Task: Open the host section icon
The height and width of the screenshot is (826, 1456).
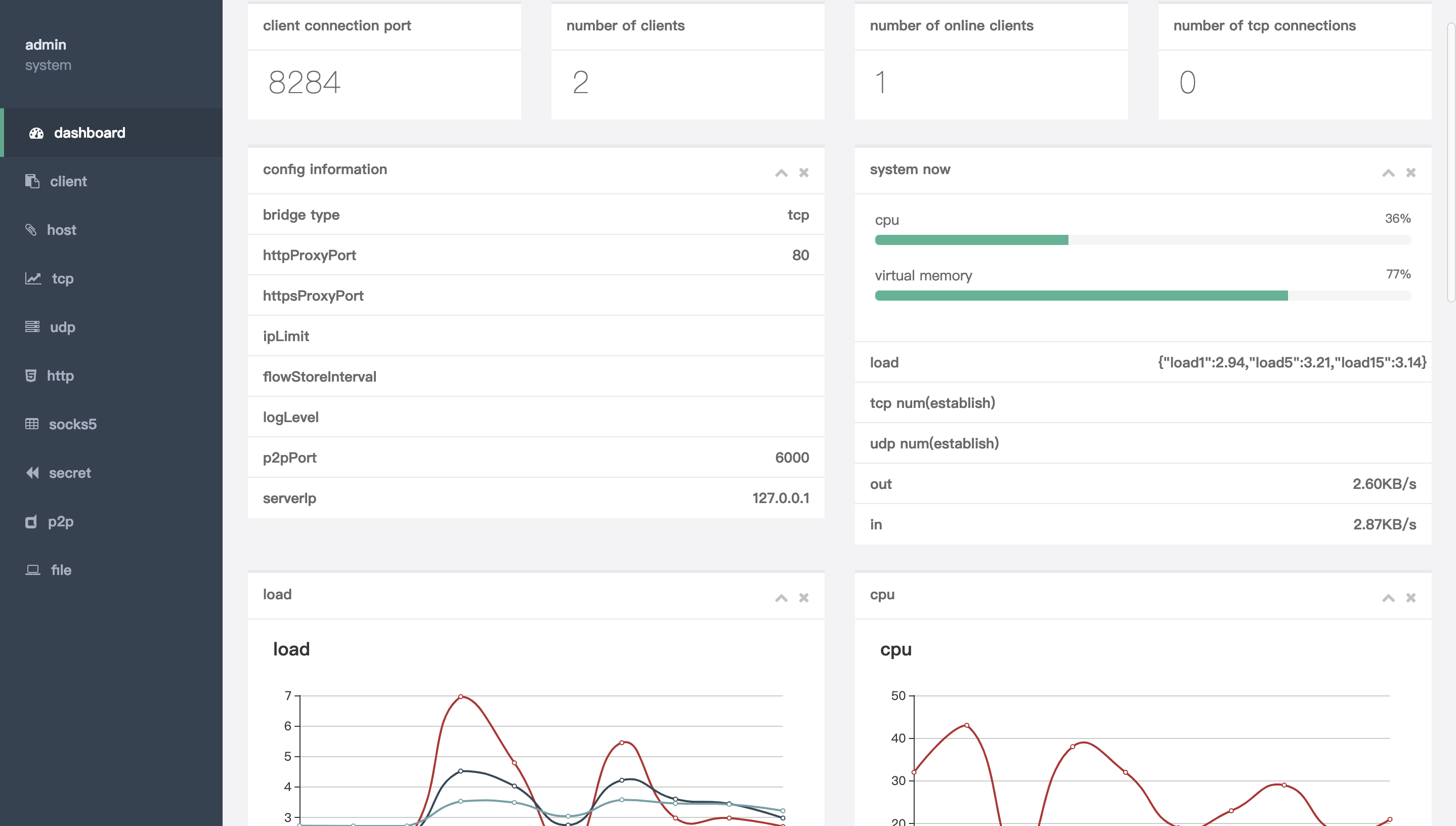Action: (x=31, y=228)
